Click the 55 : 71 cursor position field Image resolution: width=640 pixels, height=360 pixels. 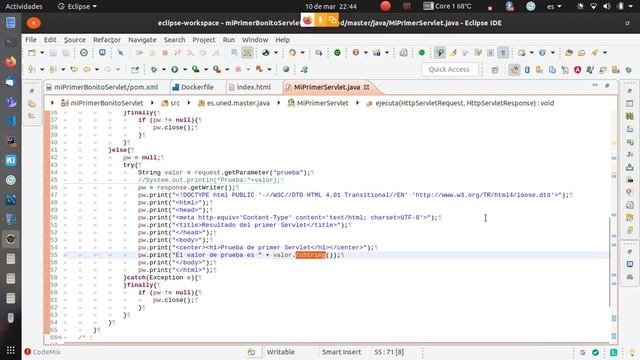pyautogui.click(x=389, y=352)
